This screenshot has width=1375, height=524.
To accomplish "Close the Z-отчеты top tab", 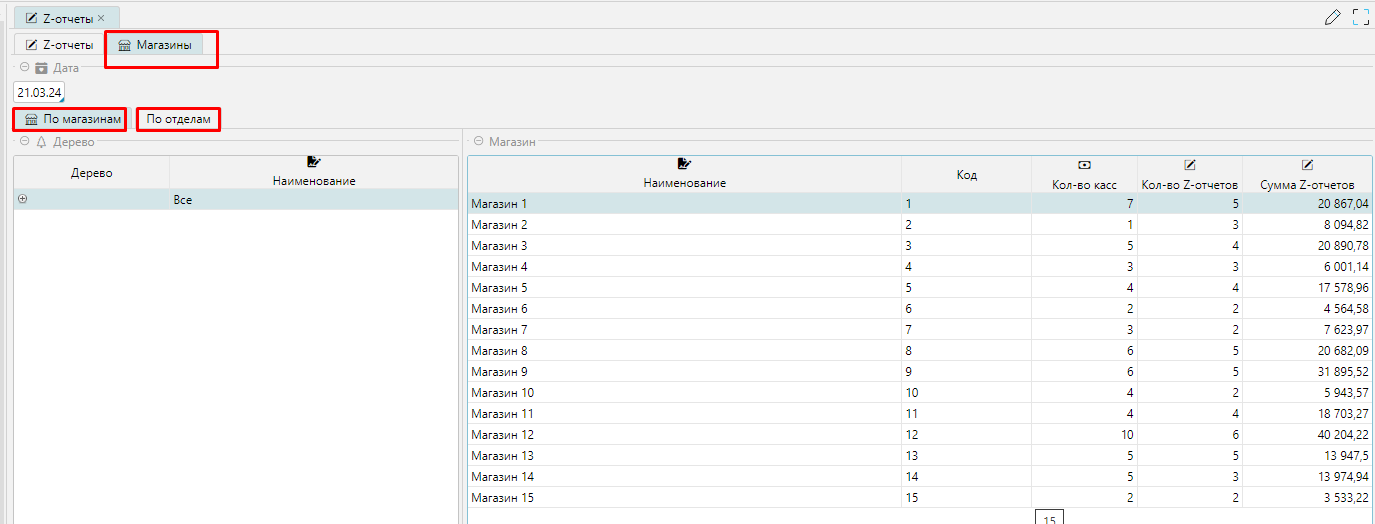I will click(x=101, y=18).
